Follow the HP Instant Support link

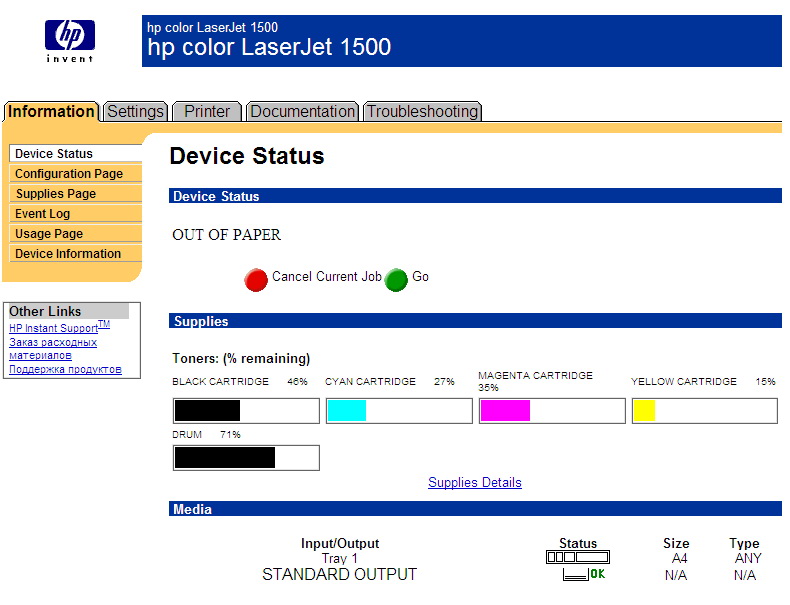(59, 327)
